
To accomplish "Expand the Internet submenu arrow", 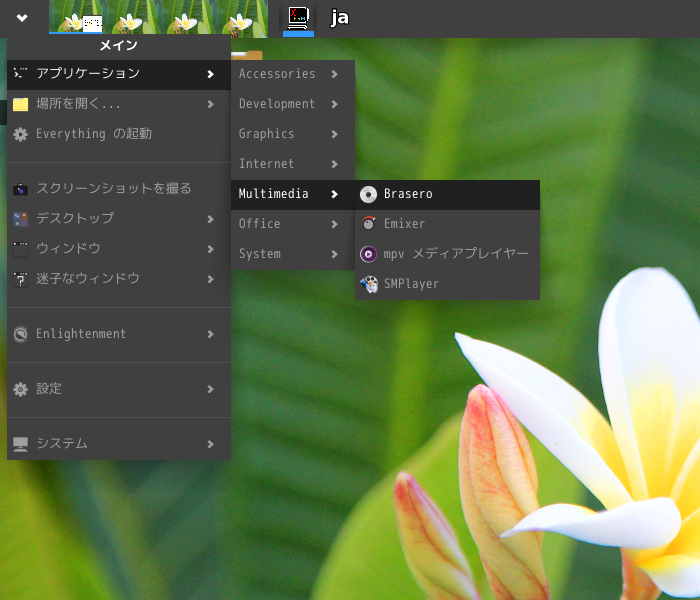I will click(334, 164).
